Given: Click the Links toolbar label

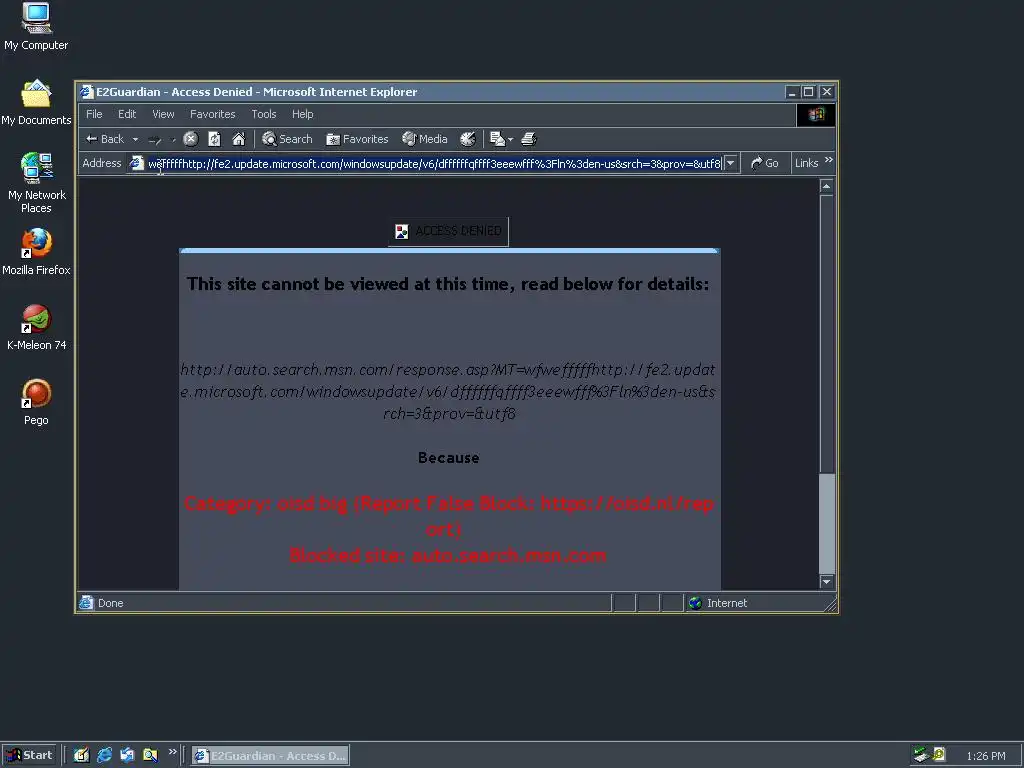Looking at the screenshot, I should (807, 163).
